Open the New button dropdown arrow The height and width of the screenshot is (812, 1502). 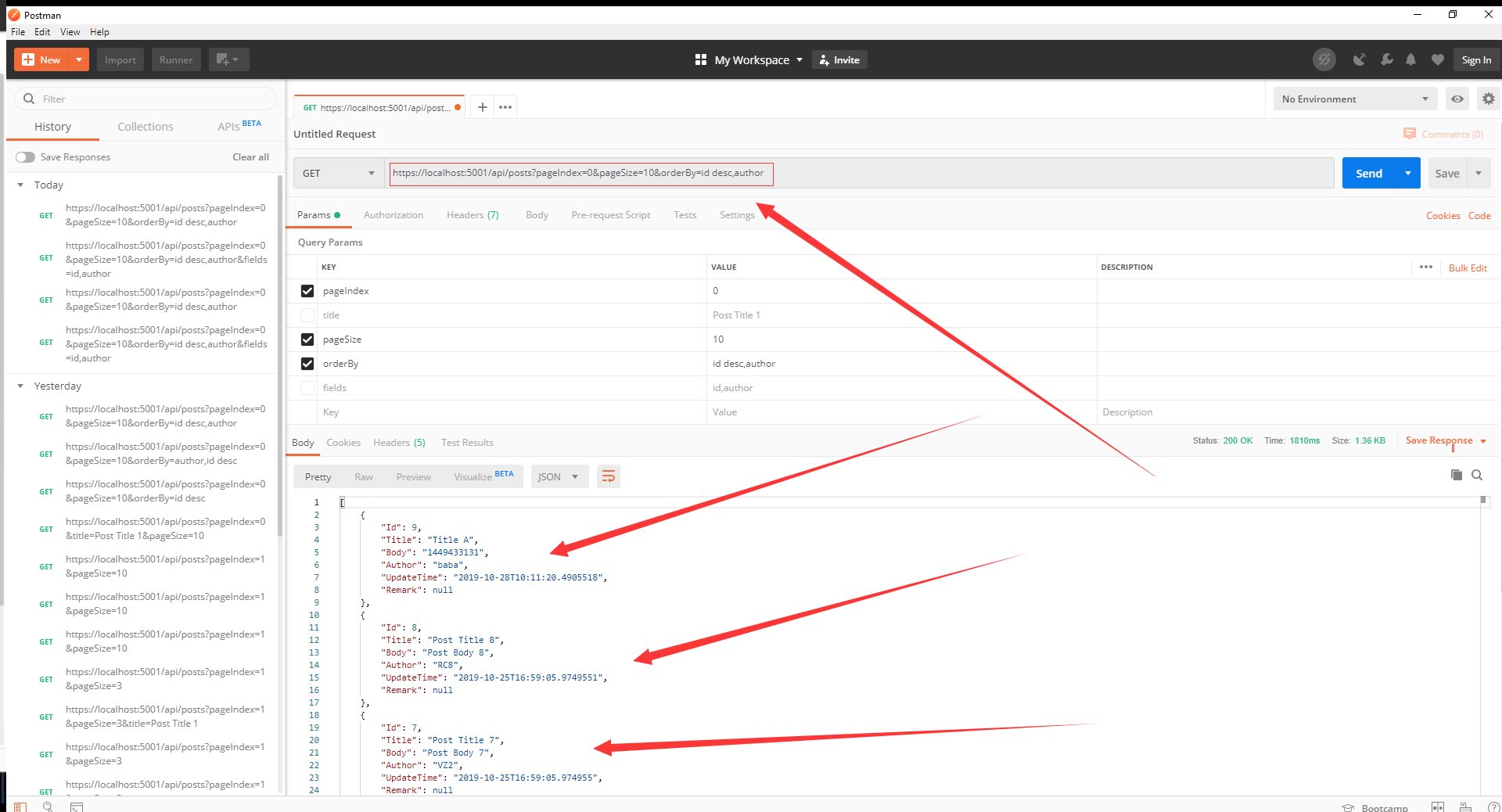pos(79,59)
